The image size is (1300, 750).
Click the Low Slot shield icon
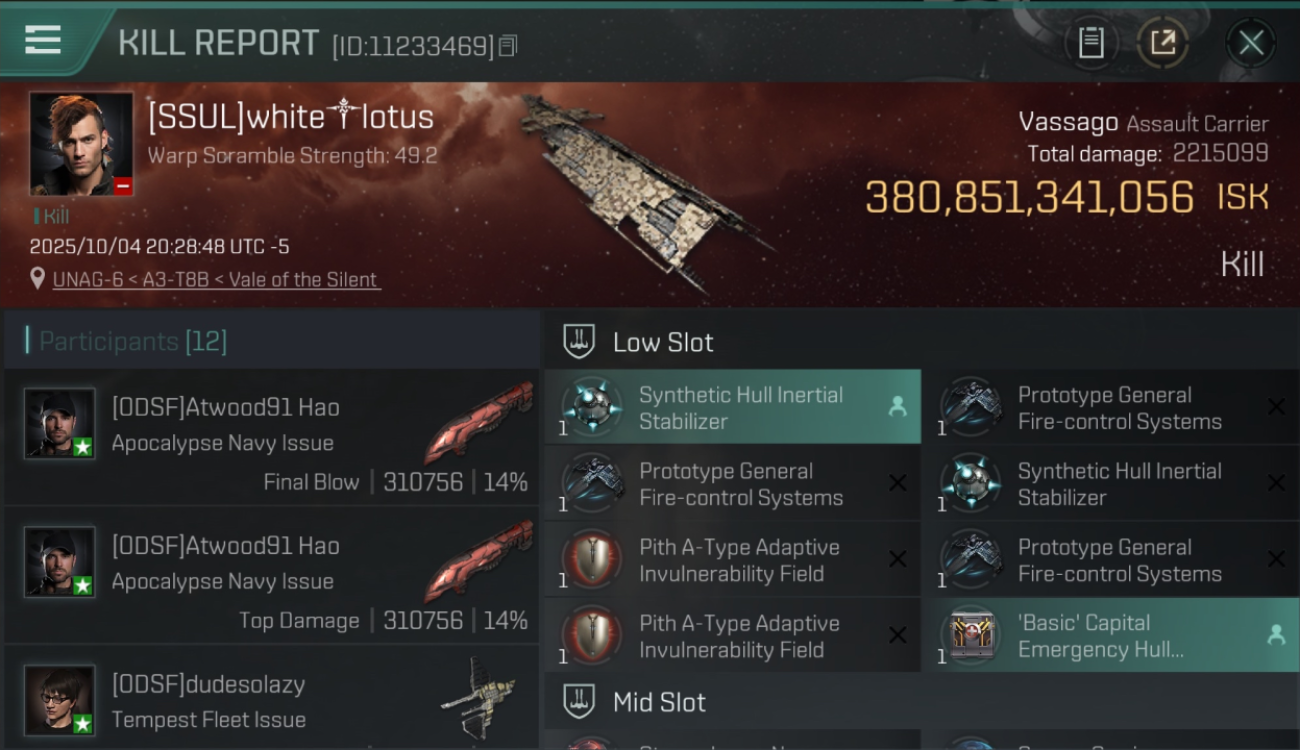click(579, 341)
